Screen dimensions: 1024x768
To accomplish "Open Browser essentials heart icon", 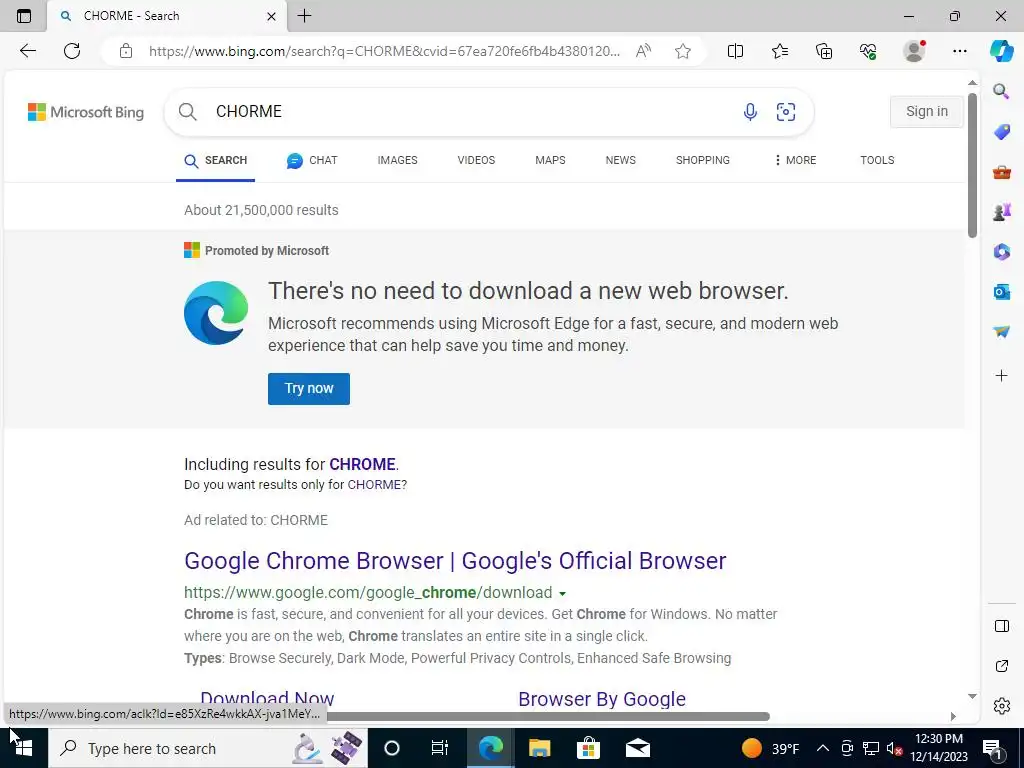I will point(868,51).
